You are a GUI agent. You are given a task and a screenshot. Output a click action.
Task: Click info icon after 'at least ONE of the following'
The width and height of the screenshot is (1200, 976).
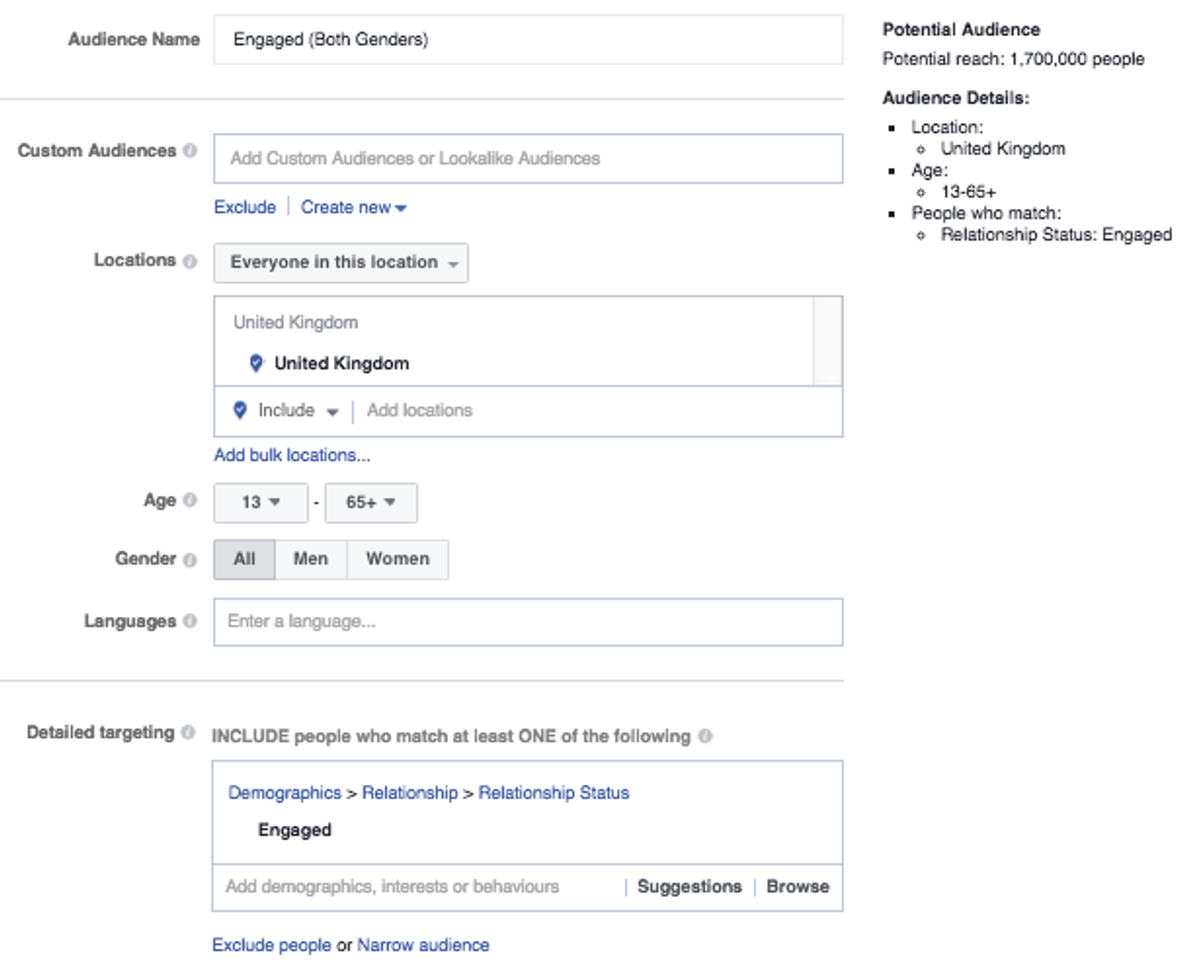(705, 737)
